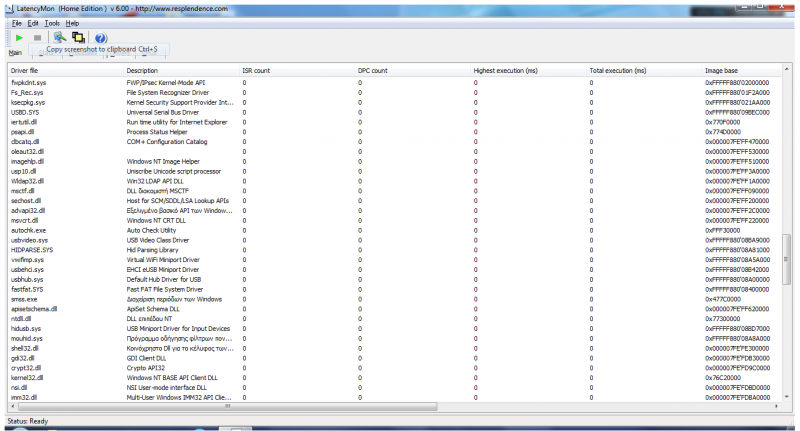Click the toolbar icon right of the stop button

pyautogui.click(x=59, y=37)
